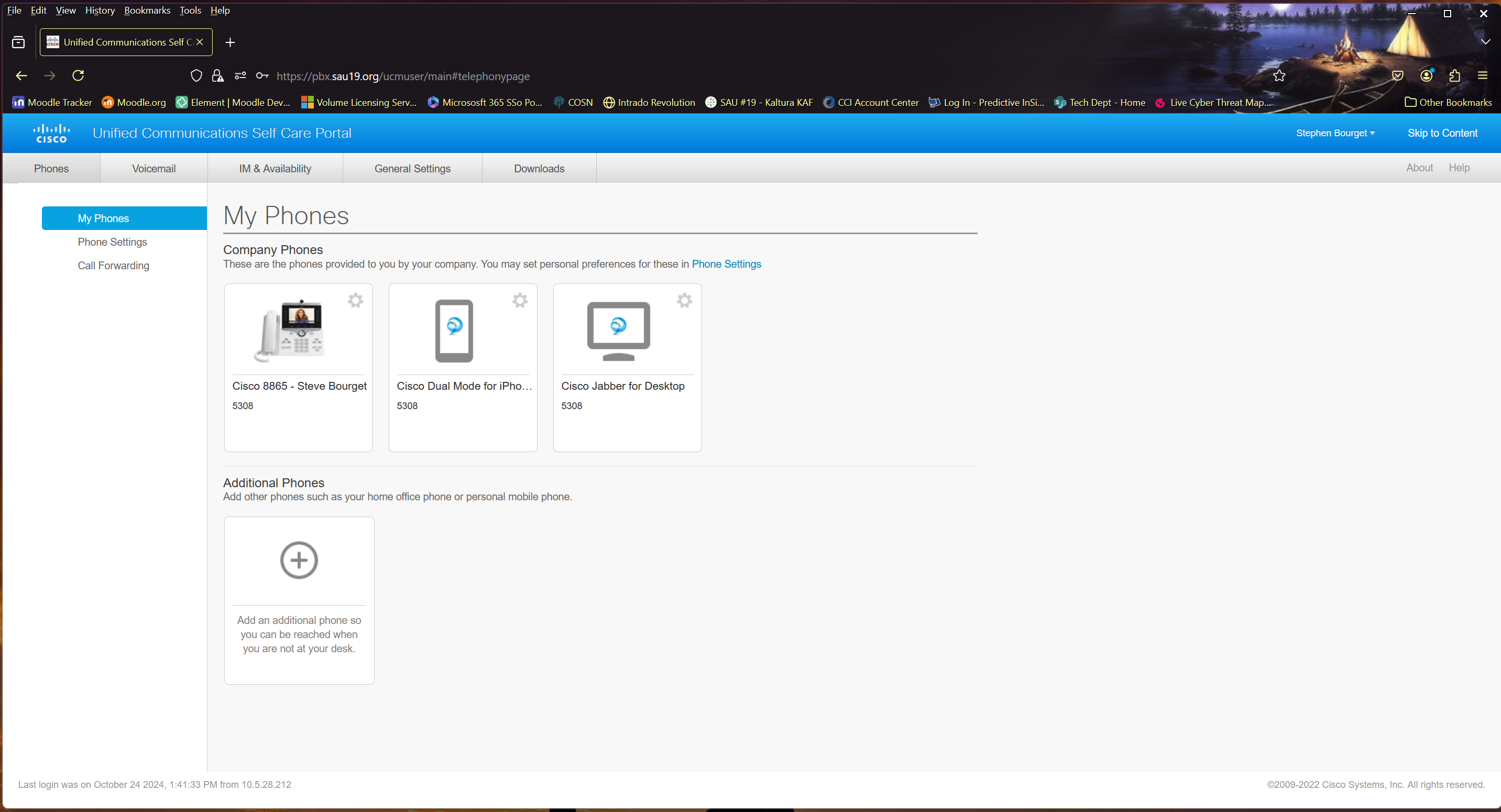Open the portal Help link
This screenshot has height=812, width=1501.
[1459, 168]
